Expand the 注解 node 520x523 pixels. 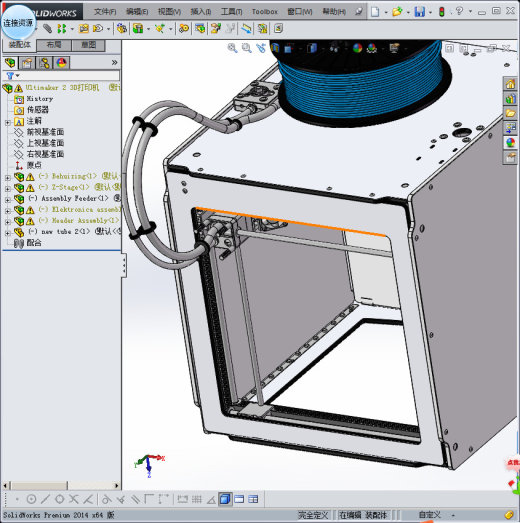pos(8,123)
